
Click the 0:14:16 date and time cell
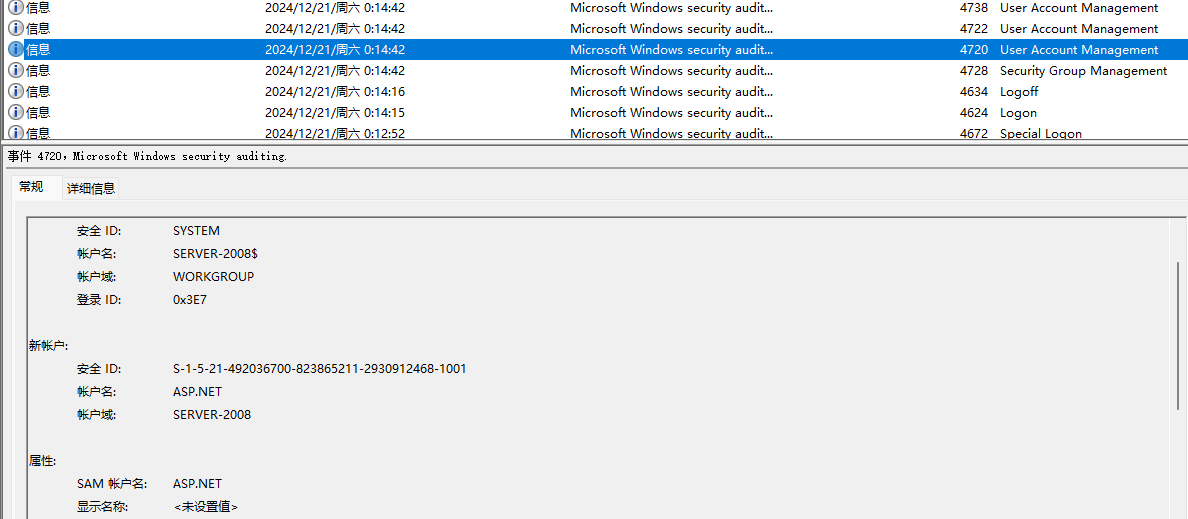[335, 91]
